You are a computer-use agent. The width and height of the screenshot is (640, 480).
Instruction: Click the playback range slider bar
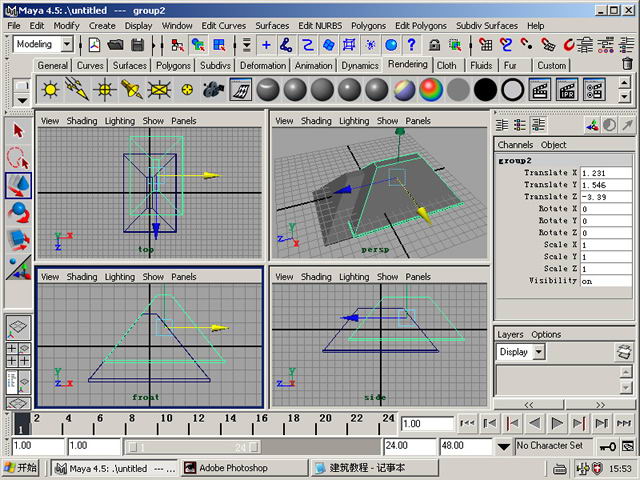tap(192, 447)
